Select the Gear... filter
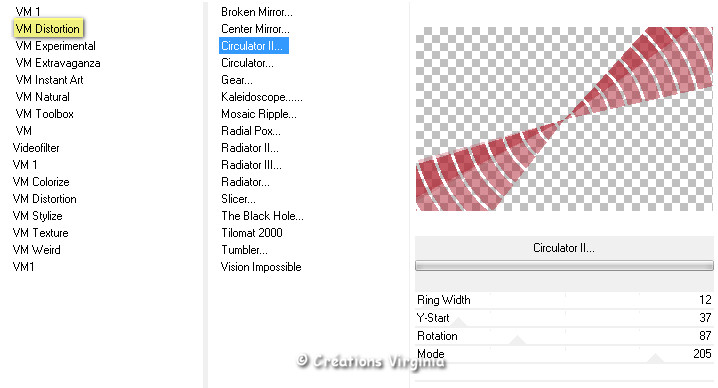This screenshot has width=718, height=388. tap(237, 80)
